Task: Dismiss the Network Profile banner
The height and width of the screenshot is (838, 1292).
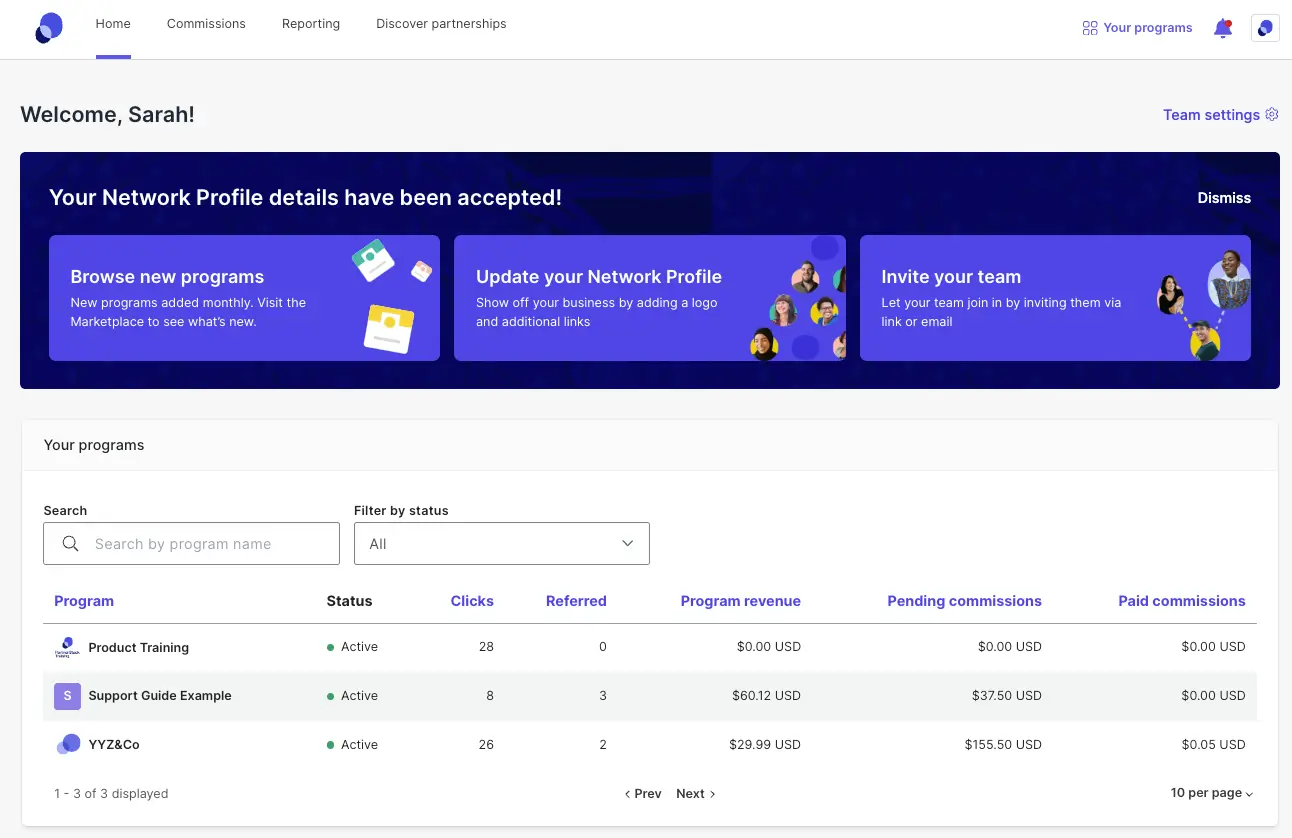Action: (1224, 198)
